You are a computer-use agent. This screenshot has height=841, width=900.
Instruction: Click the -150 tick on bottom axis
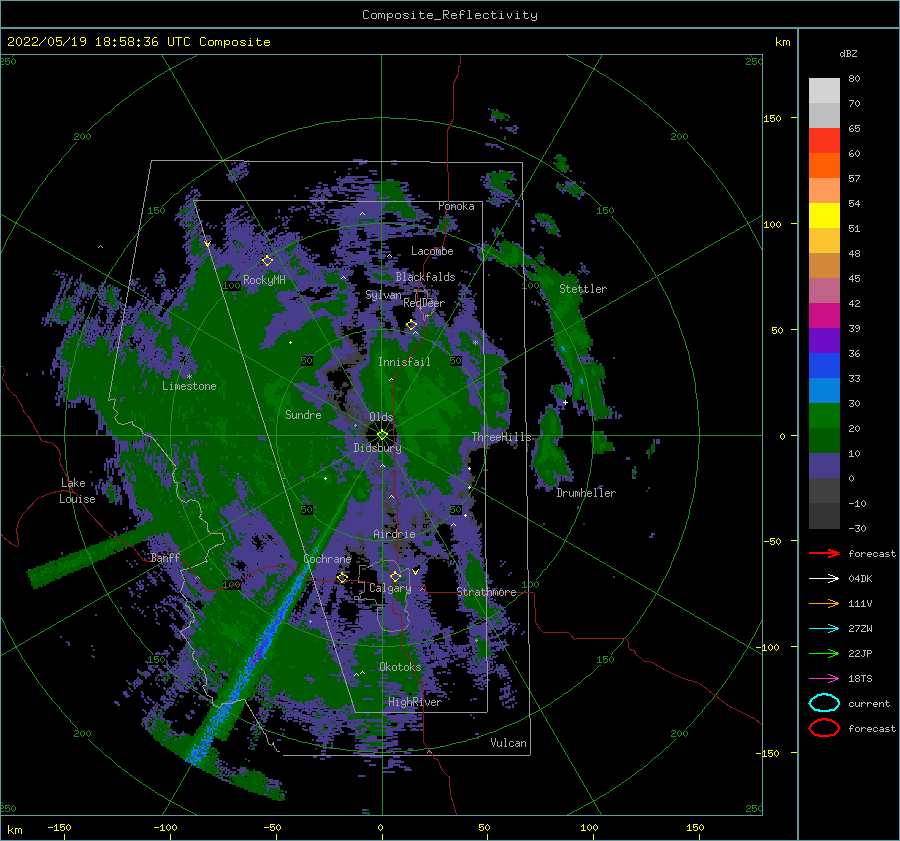tap(59, 827)
